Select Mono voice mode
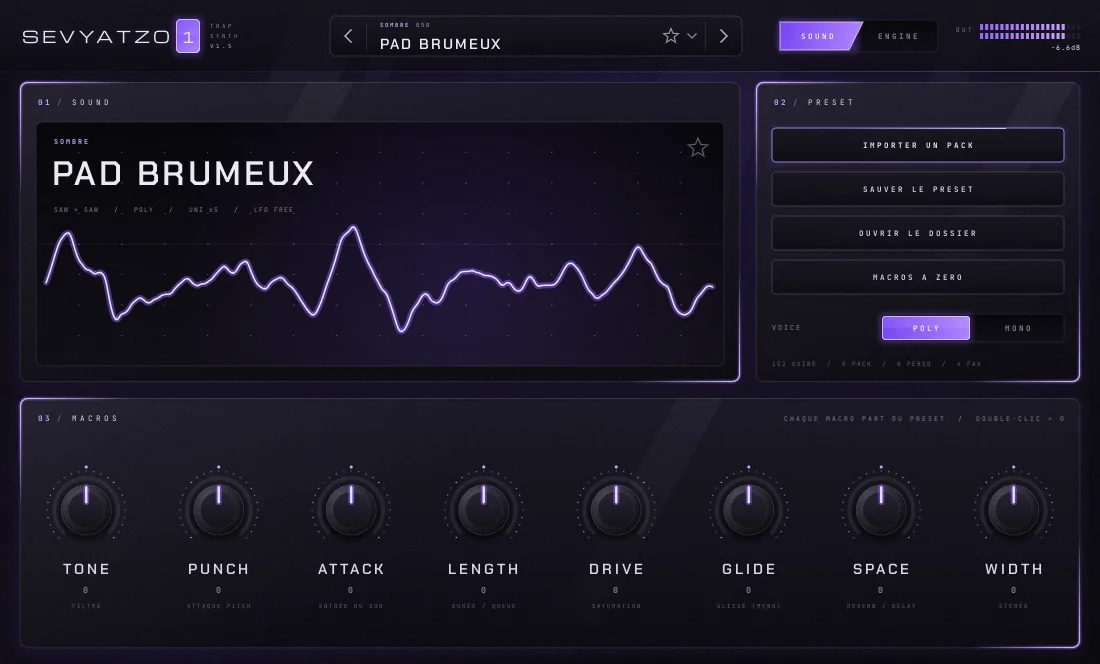This screenshot has height=664, width=1100. (1018, 327)
